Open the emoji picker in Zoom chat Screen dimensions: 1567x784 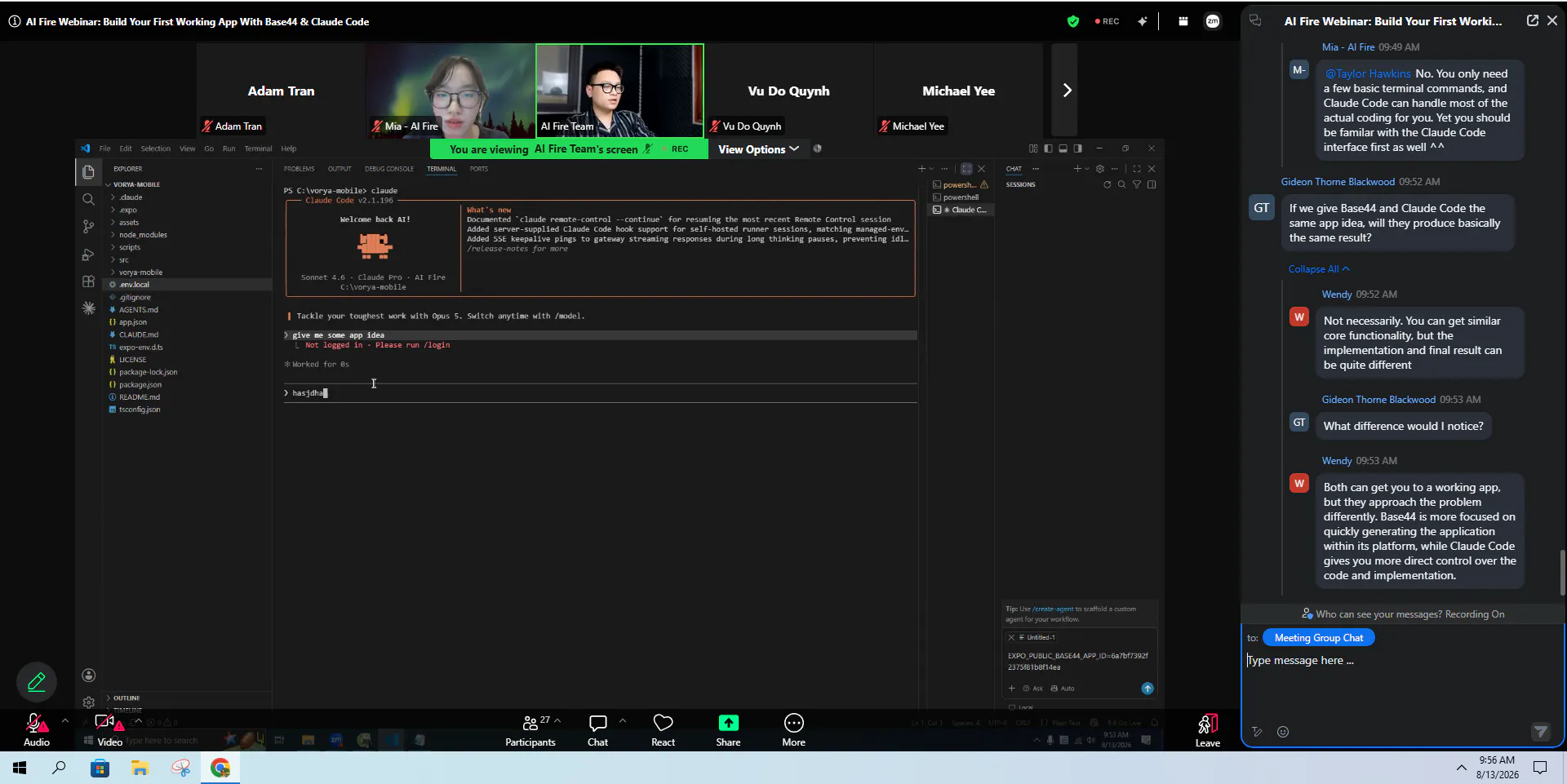point(1283,732)
